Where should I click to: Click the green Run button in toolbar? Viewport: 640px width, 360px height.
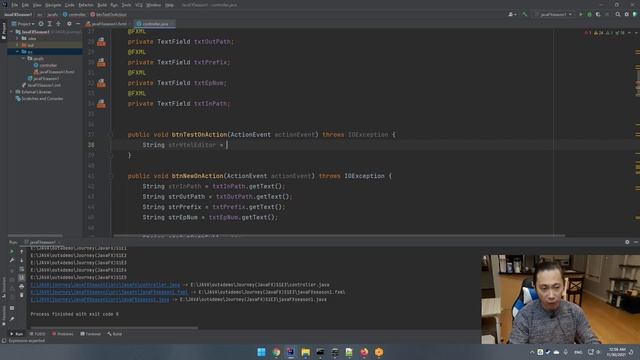(x=581, y=14)
